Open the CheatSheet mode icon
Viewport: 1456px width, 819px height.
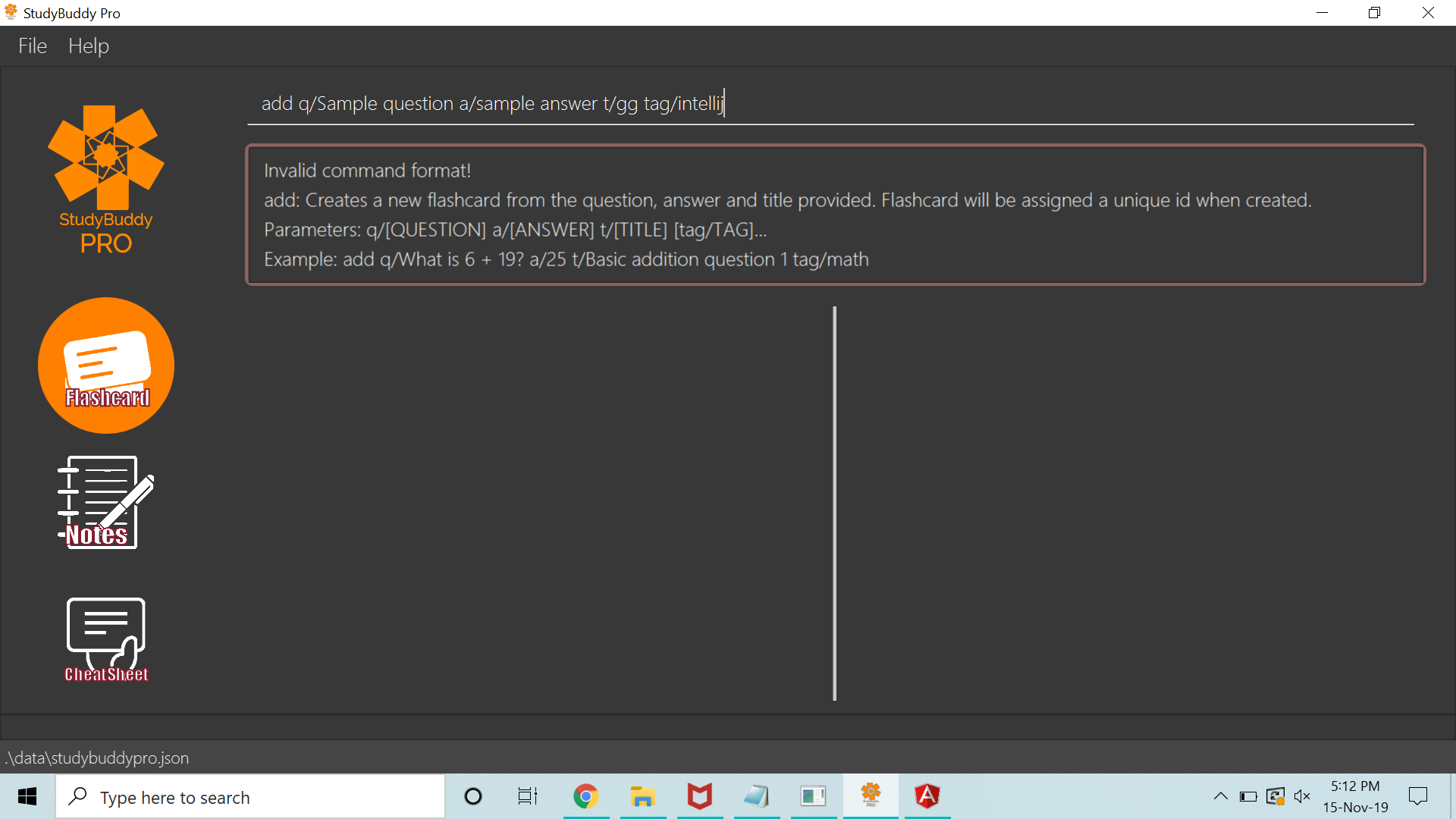106,639
